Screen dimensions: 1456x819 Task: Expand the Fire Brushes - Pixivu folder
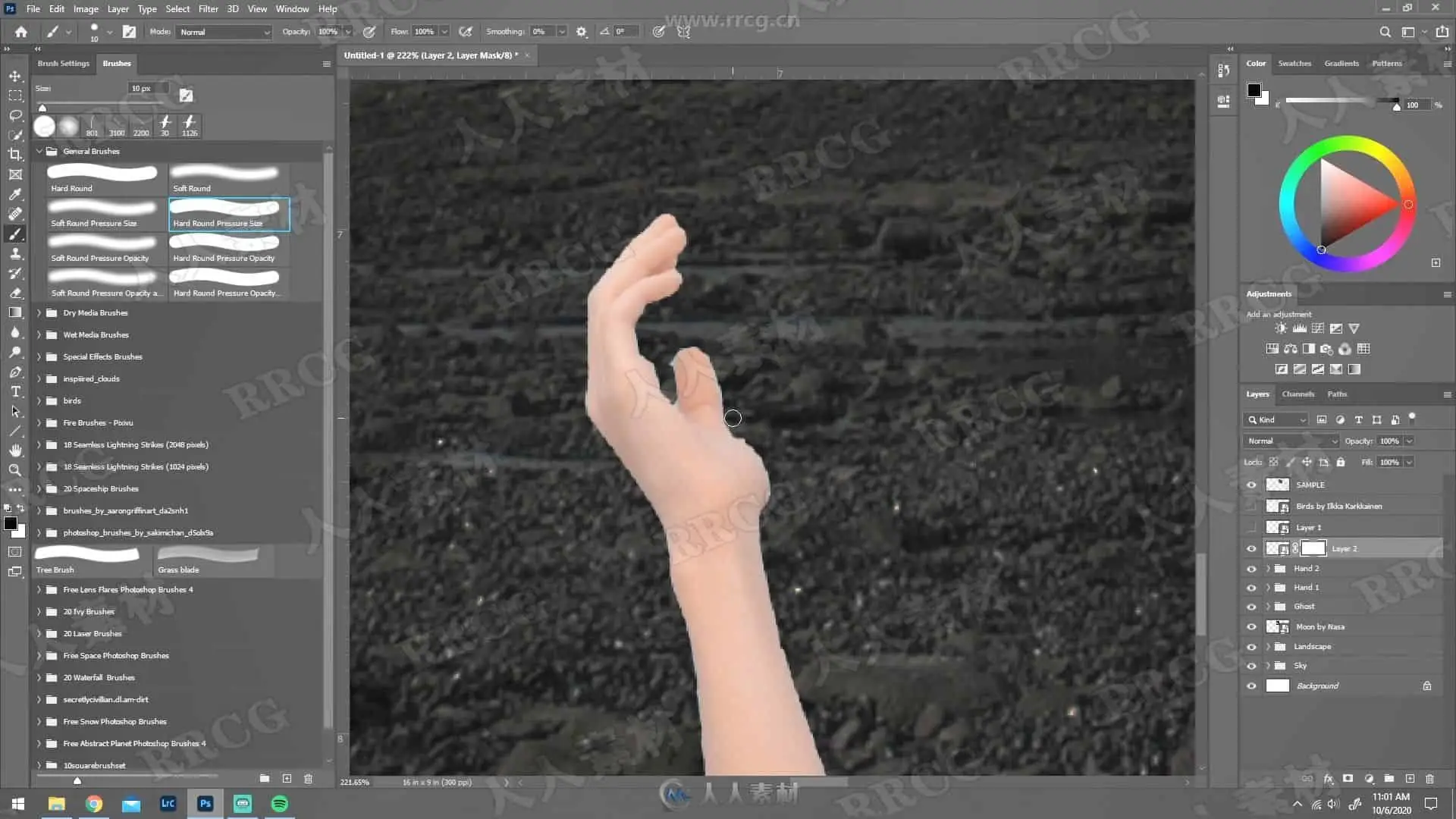[39, 422]
